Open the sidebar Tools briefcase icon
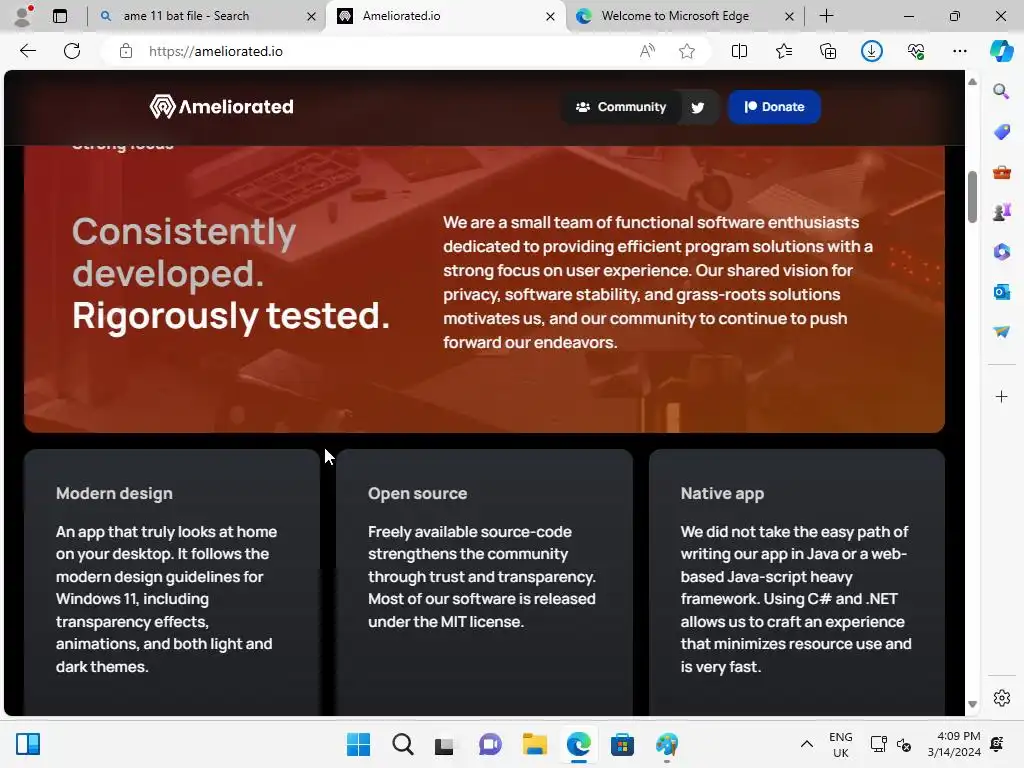 [x=1001, y=172]
